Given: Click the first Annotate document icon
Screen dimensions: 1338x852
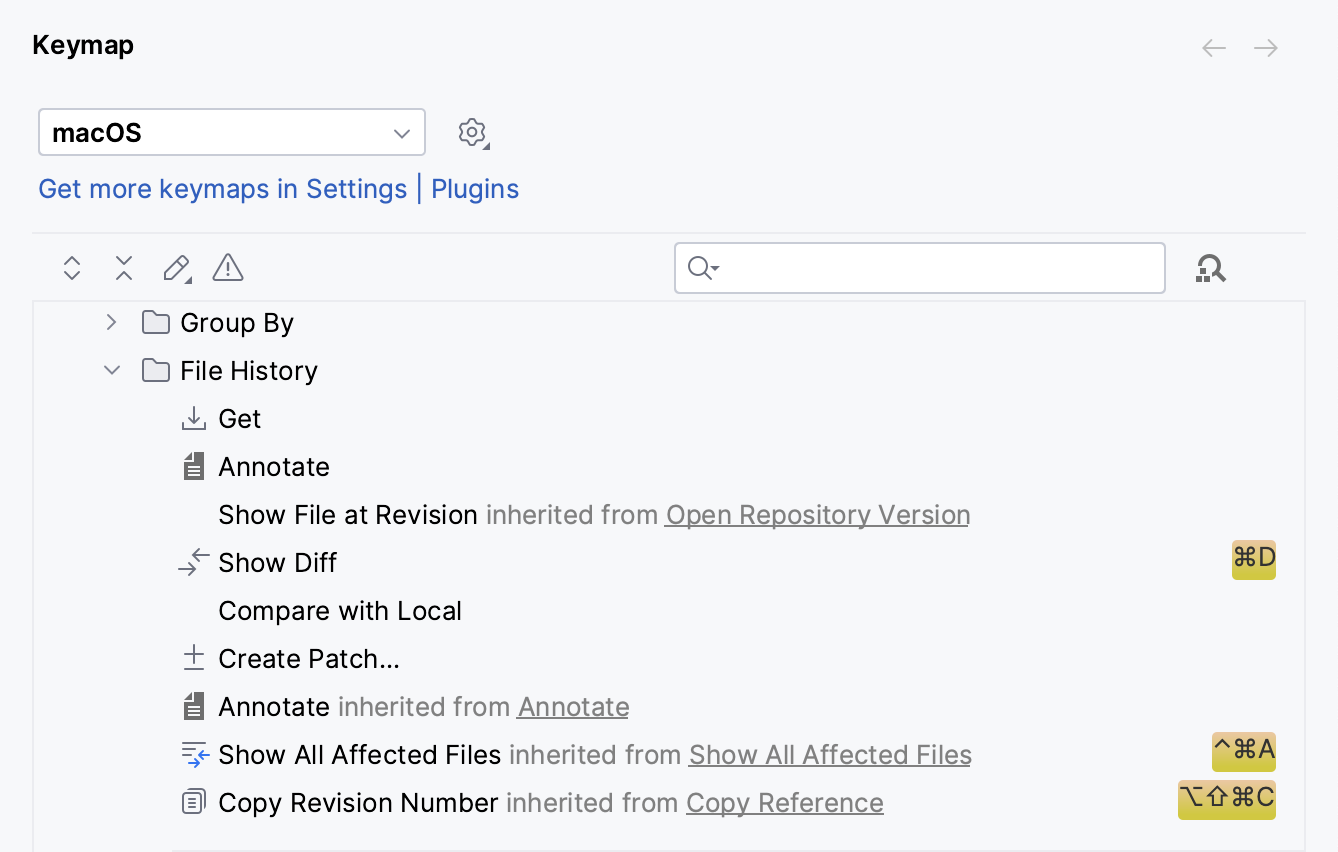Looking at the screenshot, I should point(194,467).
